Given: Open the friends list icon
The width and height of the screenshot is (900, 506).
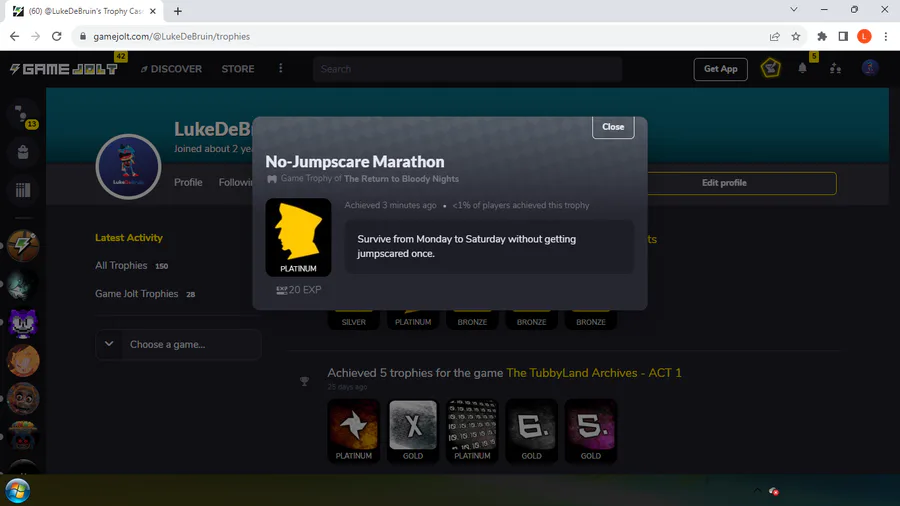Looking at the screenshot, I should [x=835, y=69].
